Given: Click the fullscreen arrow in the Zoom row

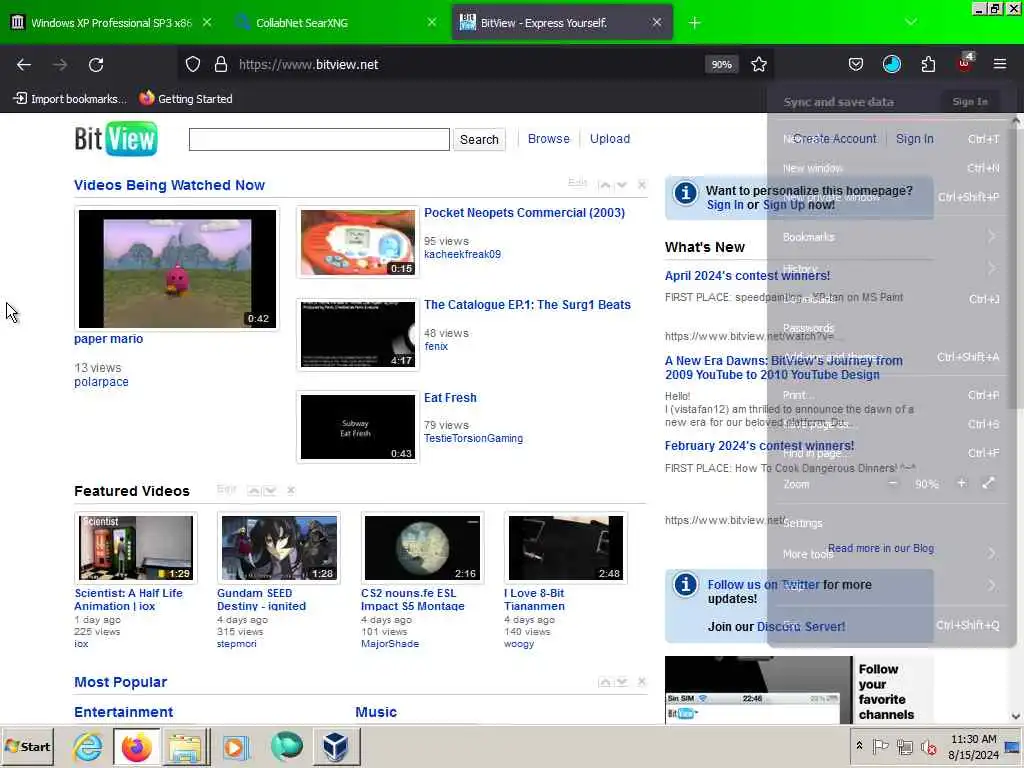Looking at the screenshot, I should point(988,483).
